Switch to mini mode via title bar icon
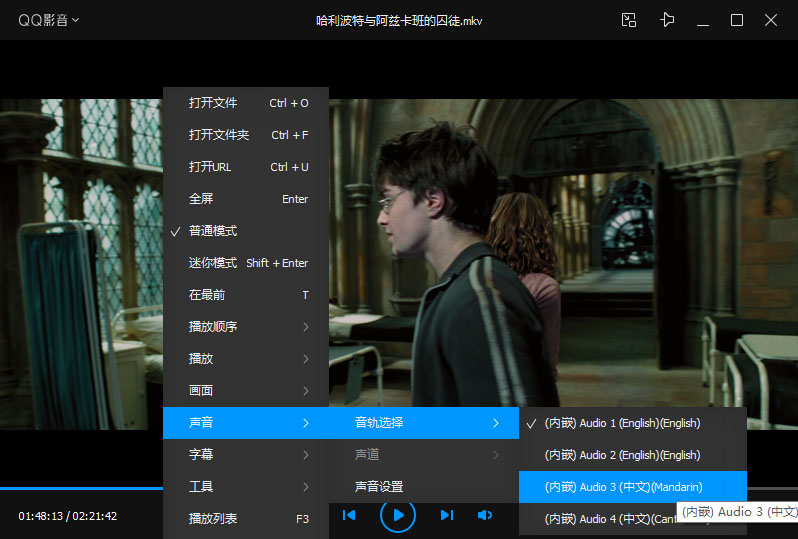The height and width of the screenshot is (539, 798). (x=628, y=20)
